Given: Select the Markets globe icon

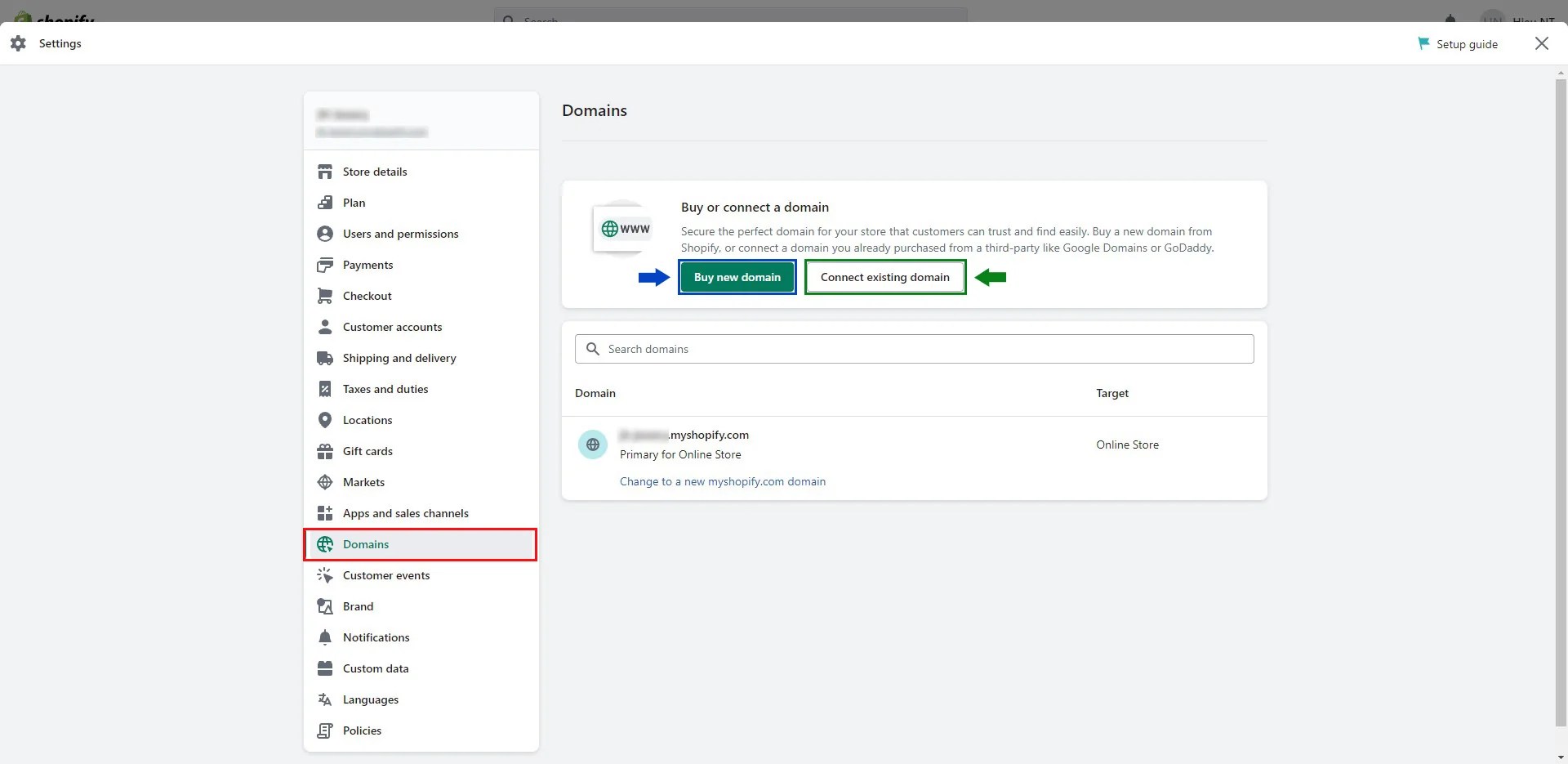Looking at the screenshot, I should pyautogui.click(x=326, y=481).
